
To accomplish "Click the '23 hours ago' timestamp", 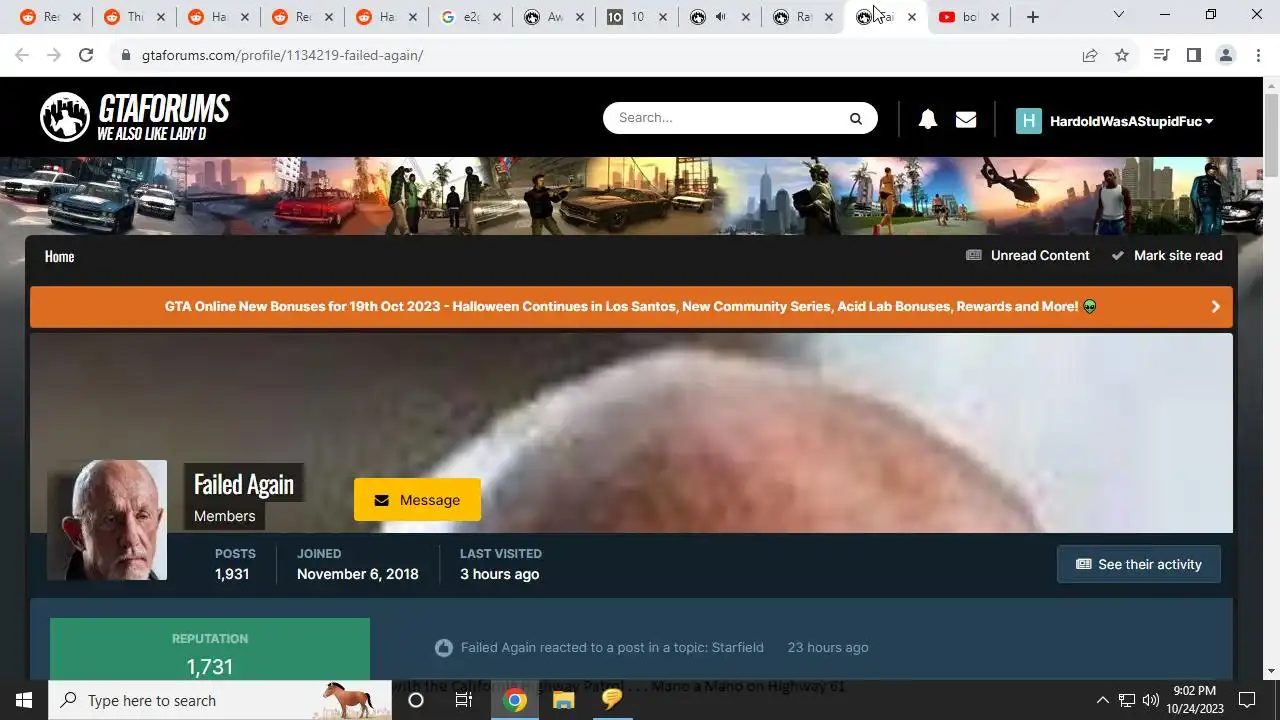I will click(x=828, y=648).
